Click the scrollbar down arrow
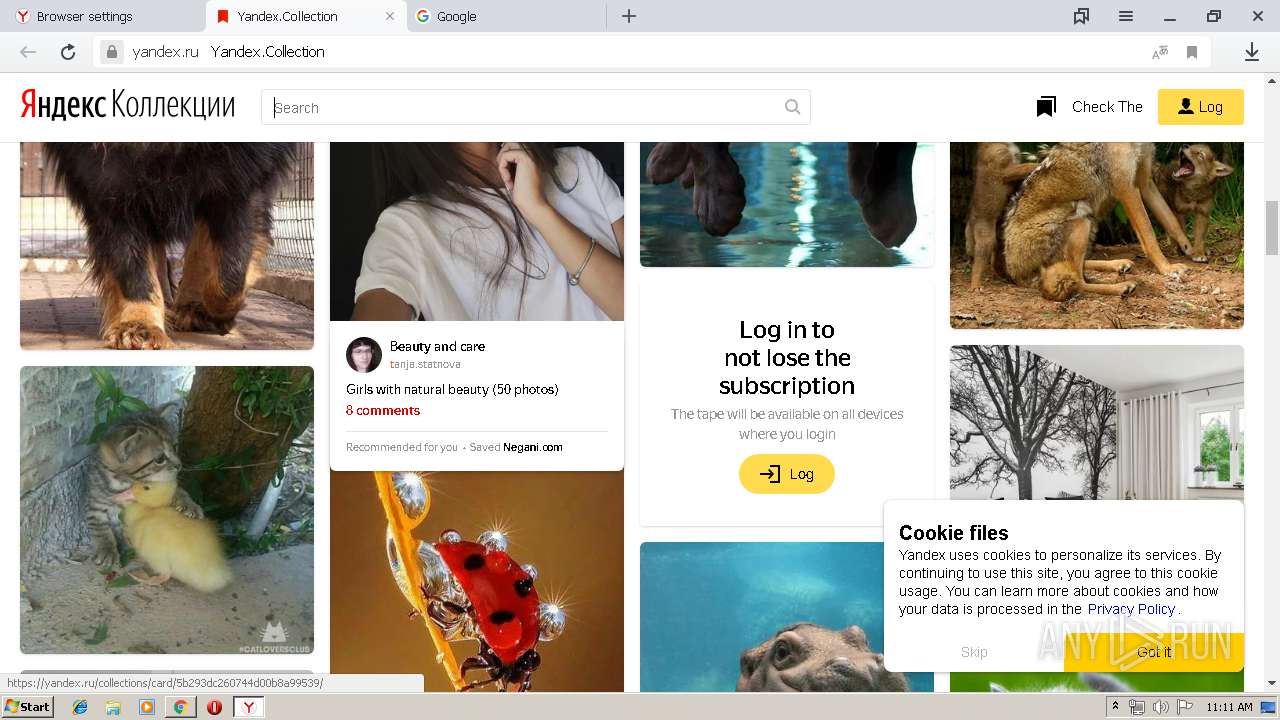The width and height of the screenshot is (1280, 720). click(1272, 684)
